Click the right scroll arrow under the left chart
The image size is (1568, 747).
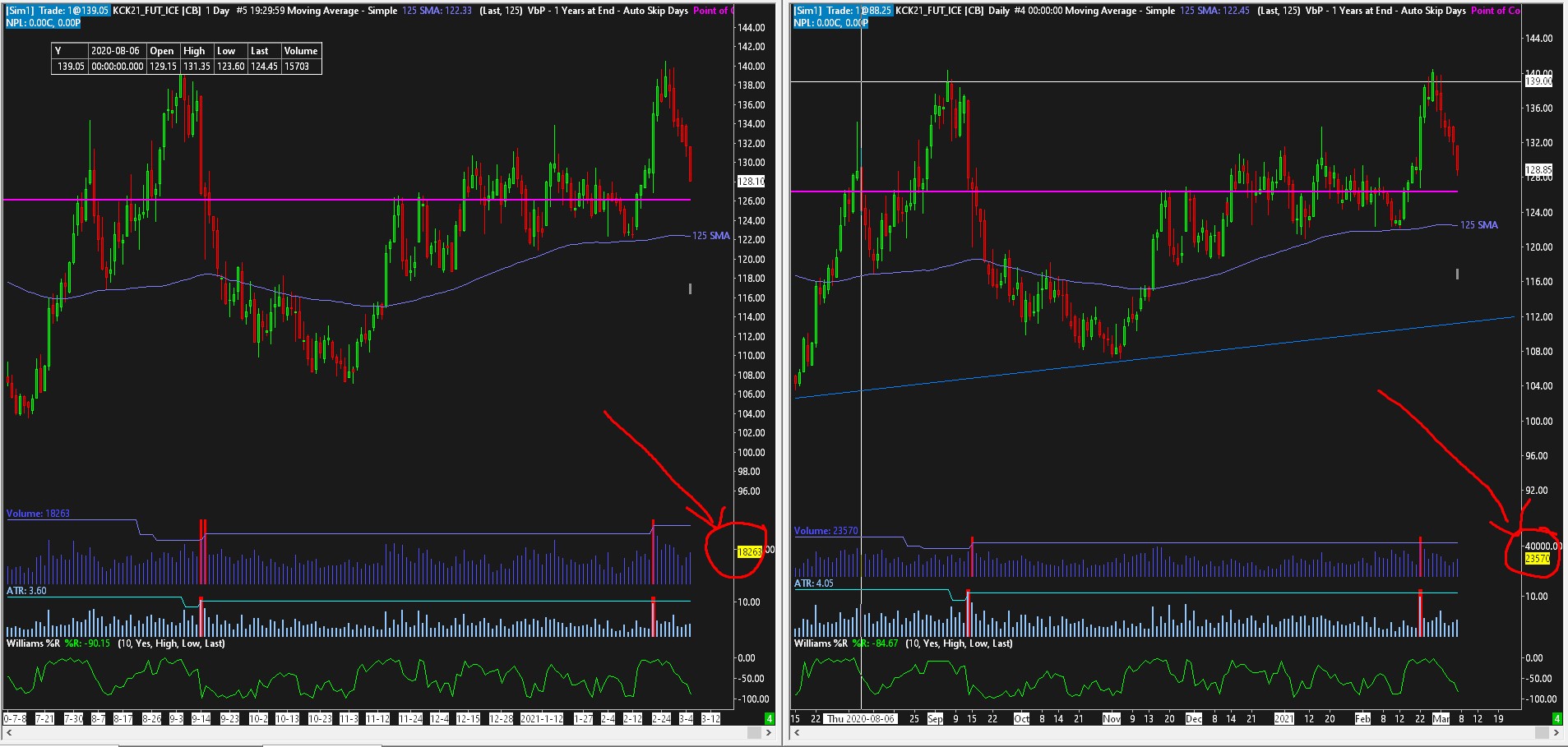coord(769,732)
